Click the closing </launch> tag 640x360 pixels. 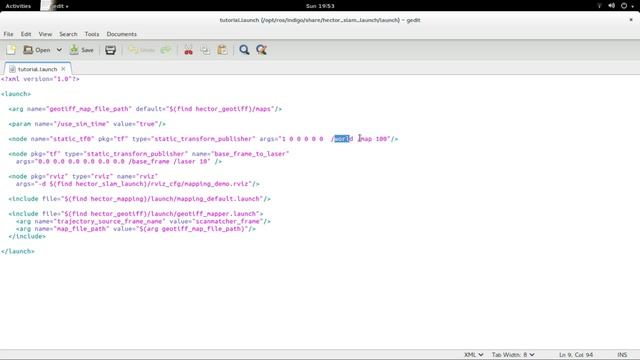point(18,251)
